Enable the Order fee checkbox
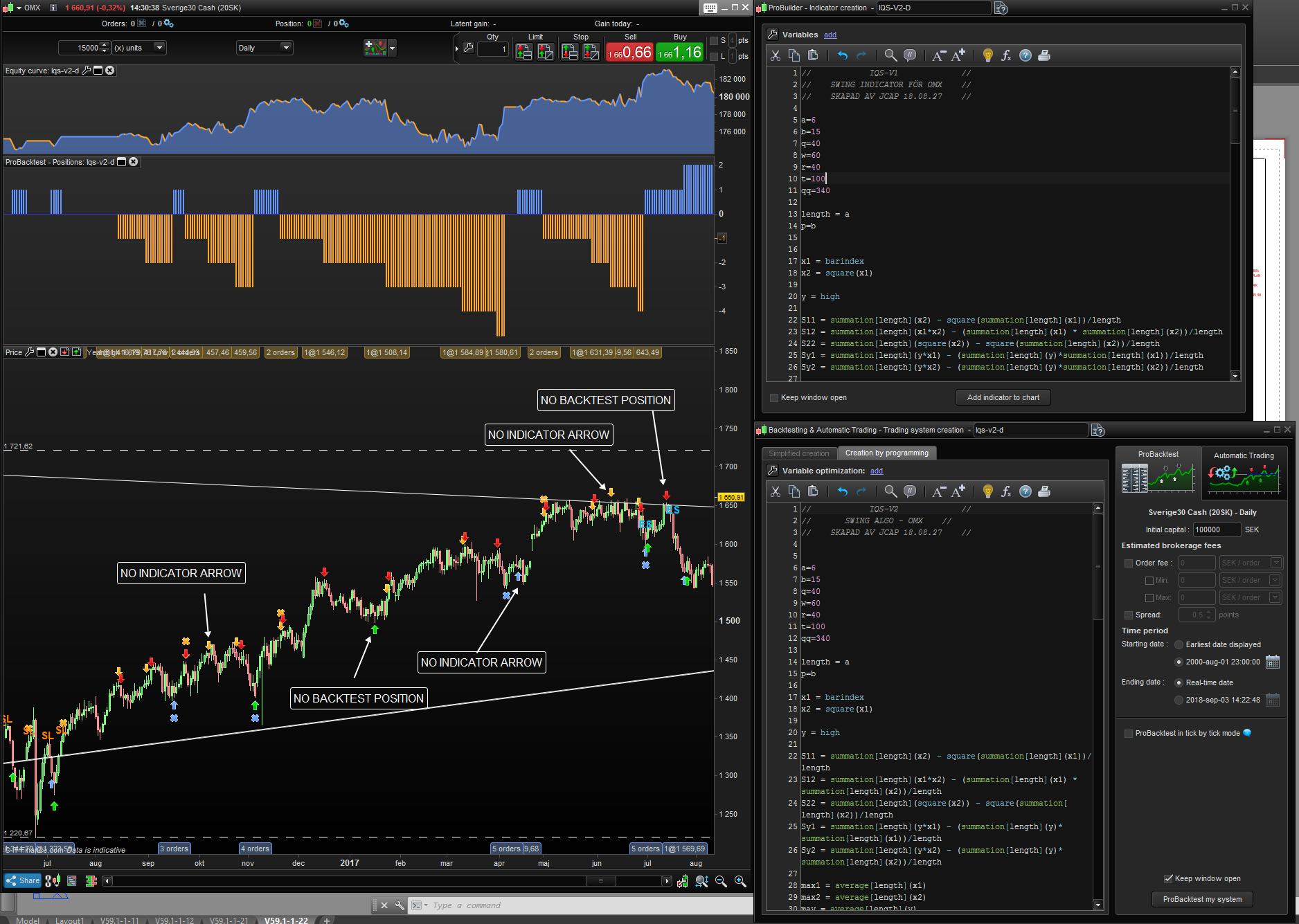1299x924 pixels. point(1129,563)
